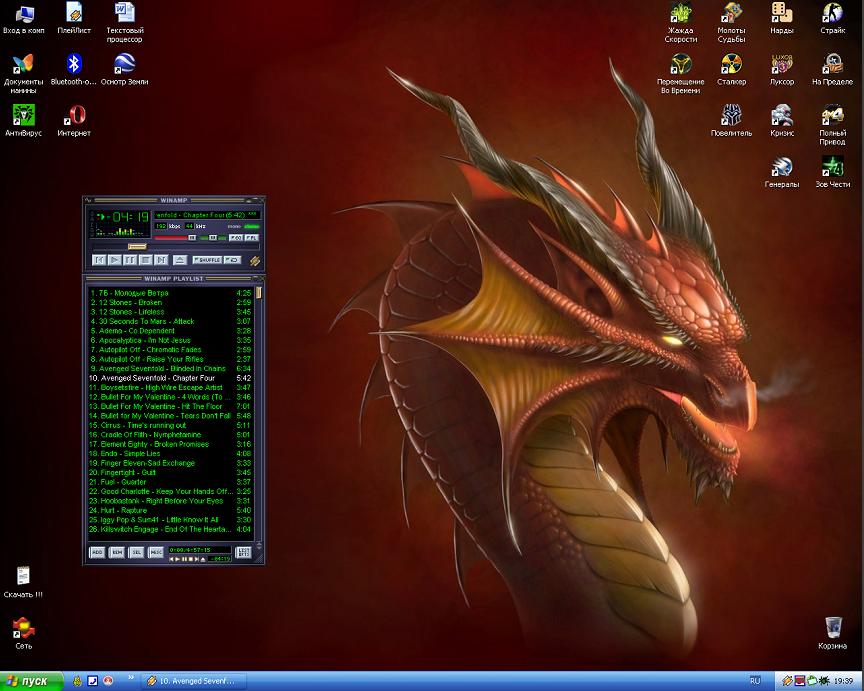Open the "Сталкер" game icon
The height and width of the screenshot is (691, 864).
click(731, 69)
